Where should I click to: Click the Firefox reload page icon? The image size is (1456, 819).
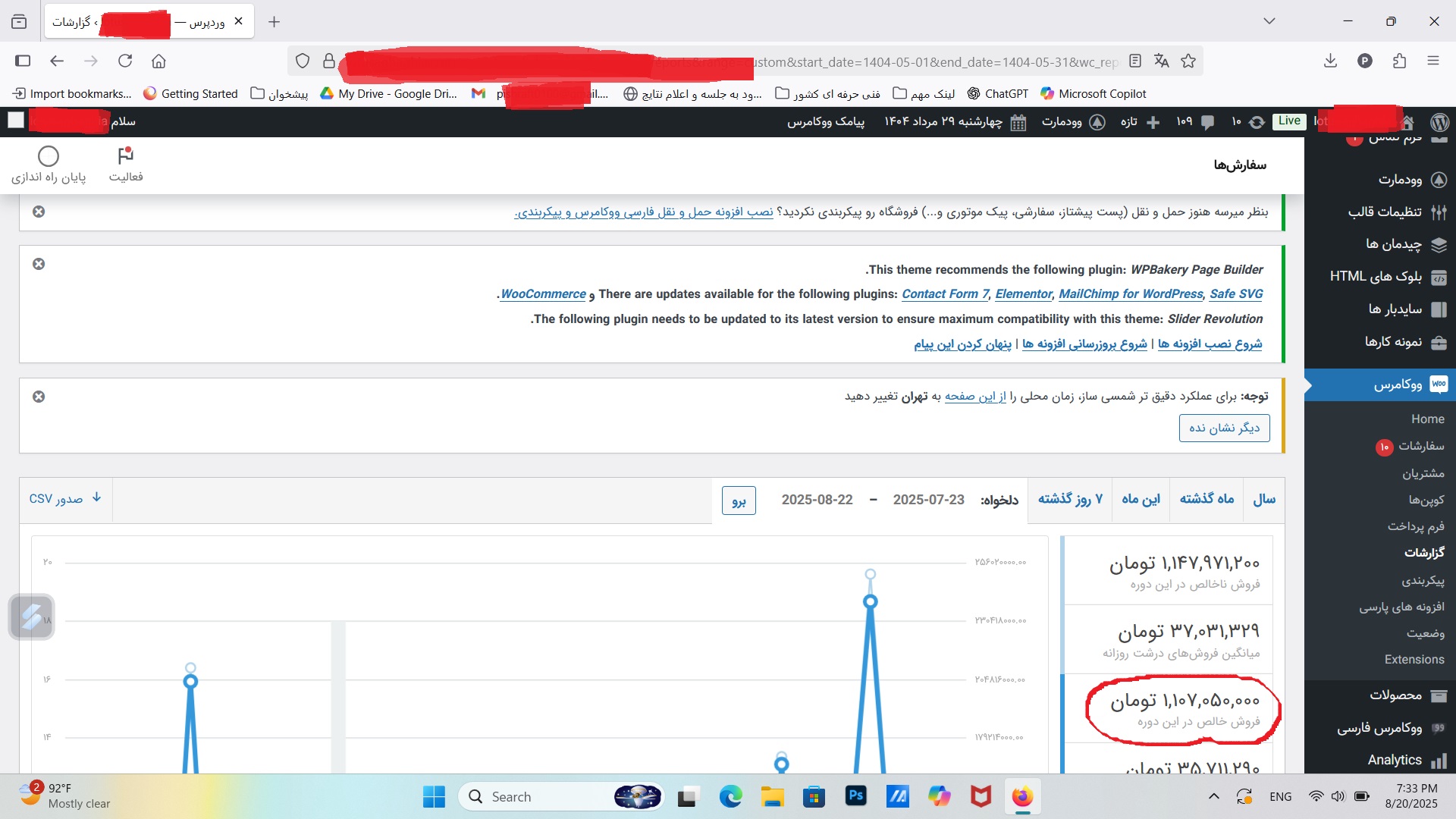(x=125, y=61)
